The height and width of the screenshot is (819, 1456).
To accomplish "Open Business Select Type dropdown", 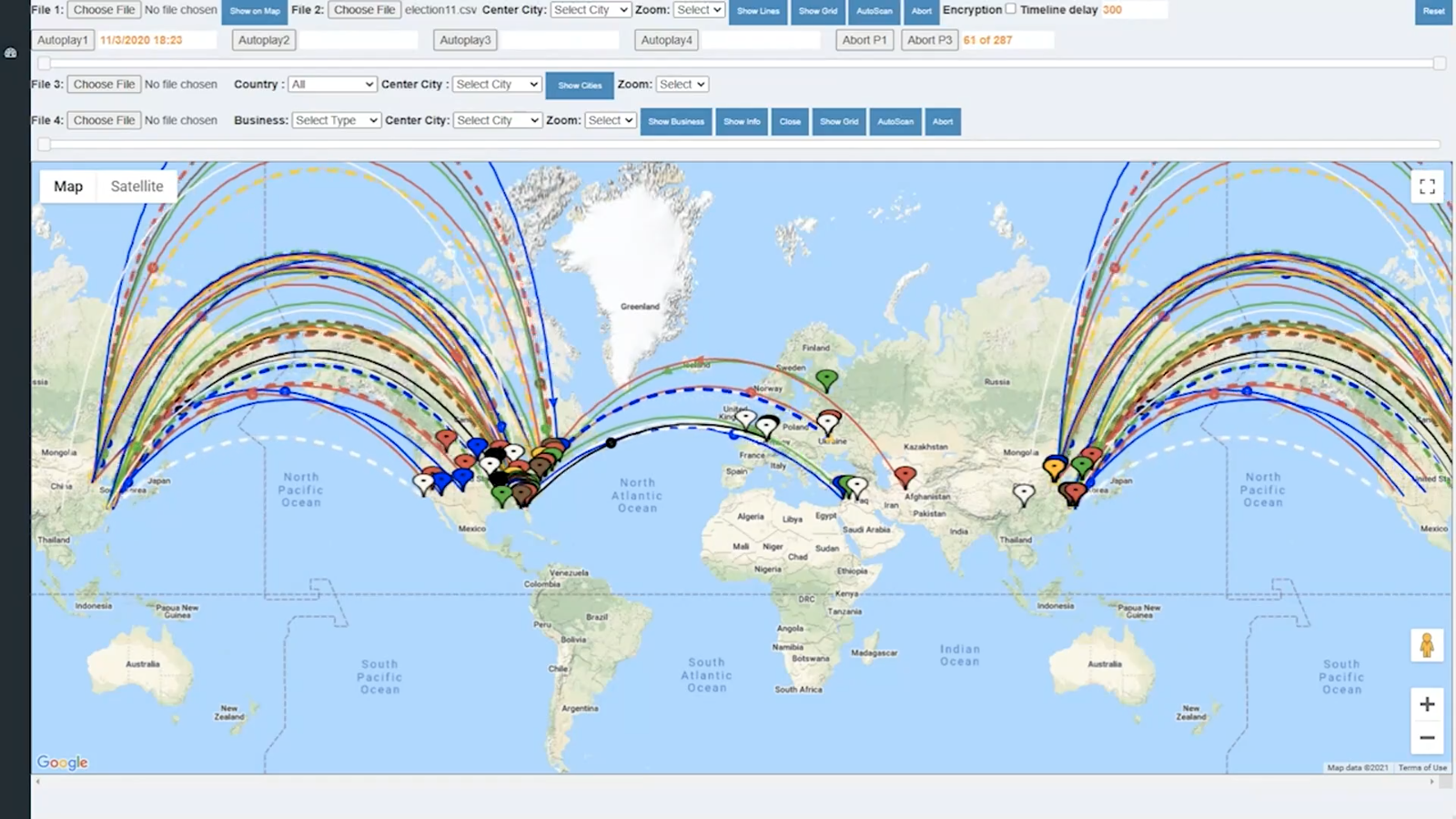I will (x=336, y=120).
